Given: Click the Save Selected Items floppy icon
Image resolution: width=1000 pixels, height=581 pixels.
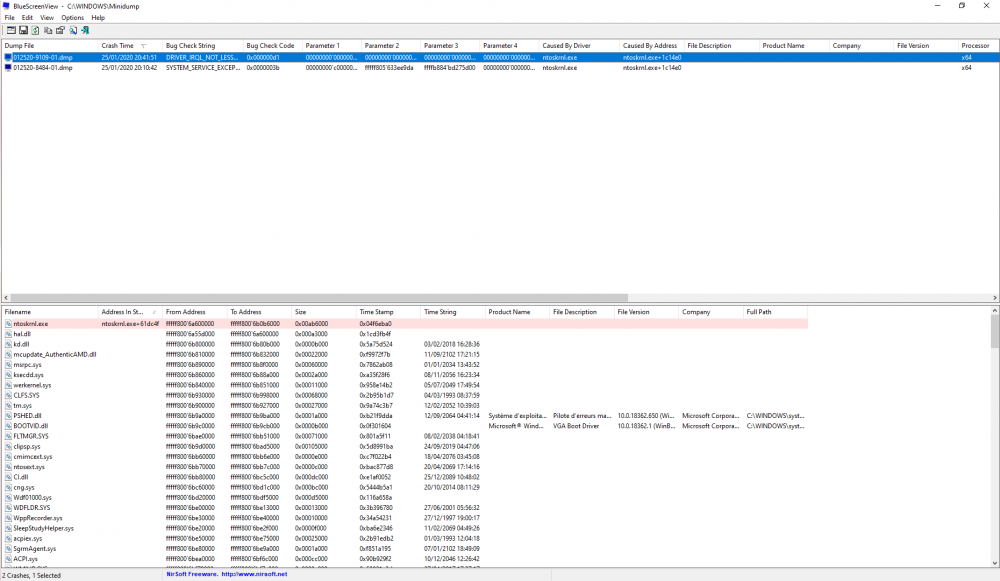Looking at the screenshot, I should click(22, 30).
